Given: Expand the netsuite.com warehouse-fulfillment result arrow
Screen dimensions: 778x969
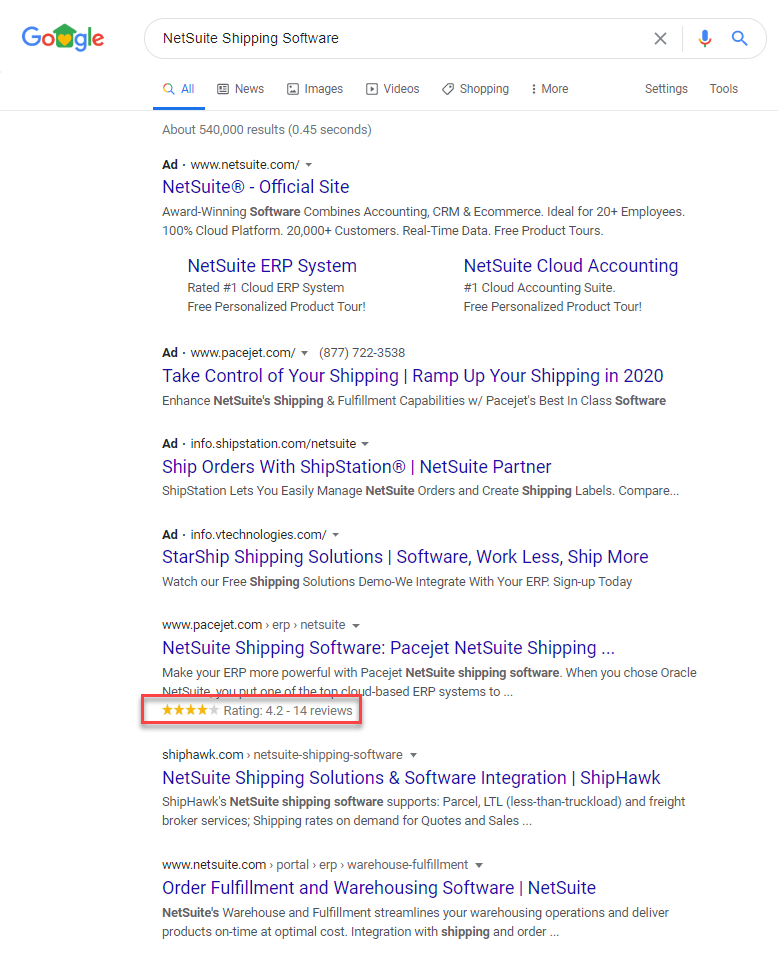Looking at the screenshot, I should (479, 865).
